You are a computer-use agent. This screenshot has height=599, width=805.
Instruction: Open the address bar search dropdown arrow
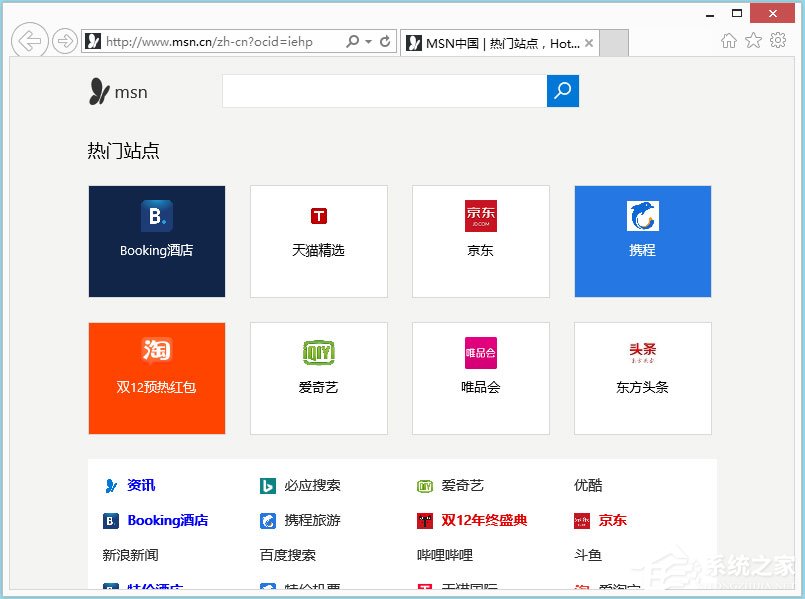click(x=367, y=41)
